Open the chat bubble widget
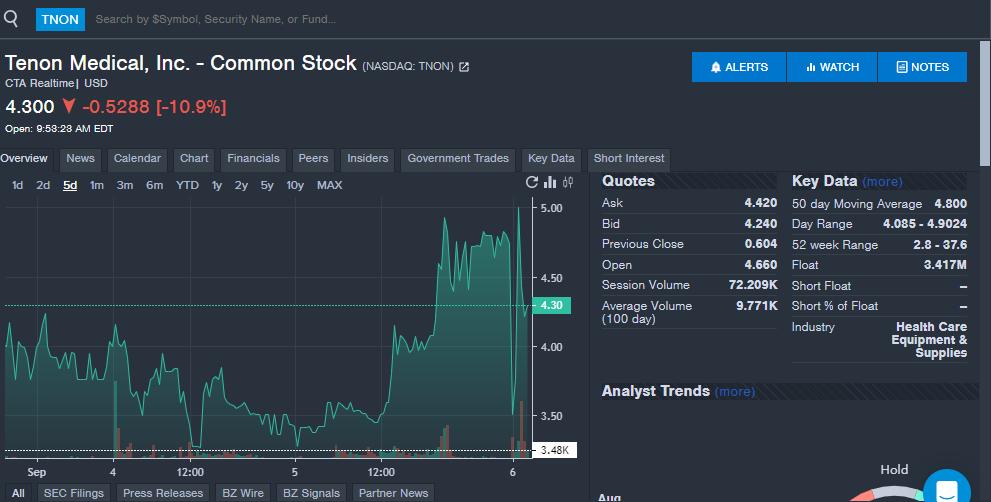991x502 pixels. pyautogui.click(x=947, y=489)
